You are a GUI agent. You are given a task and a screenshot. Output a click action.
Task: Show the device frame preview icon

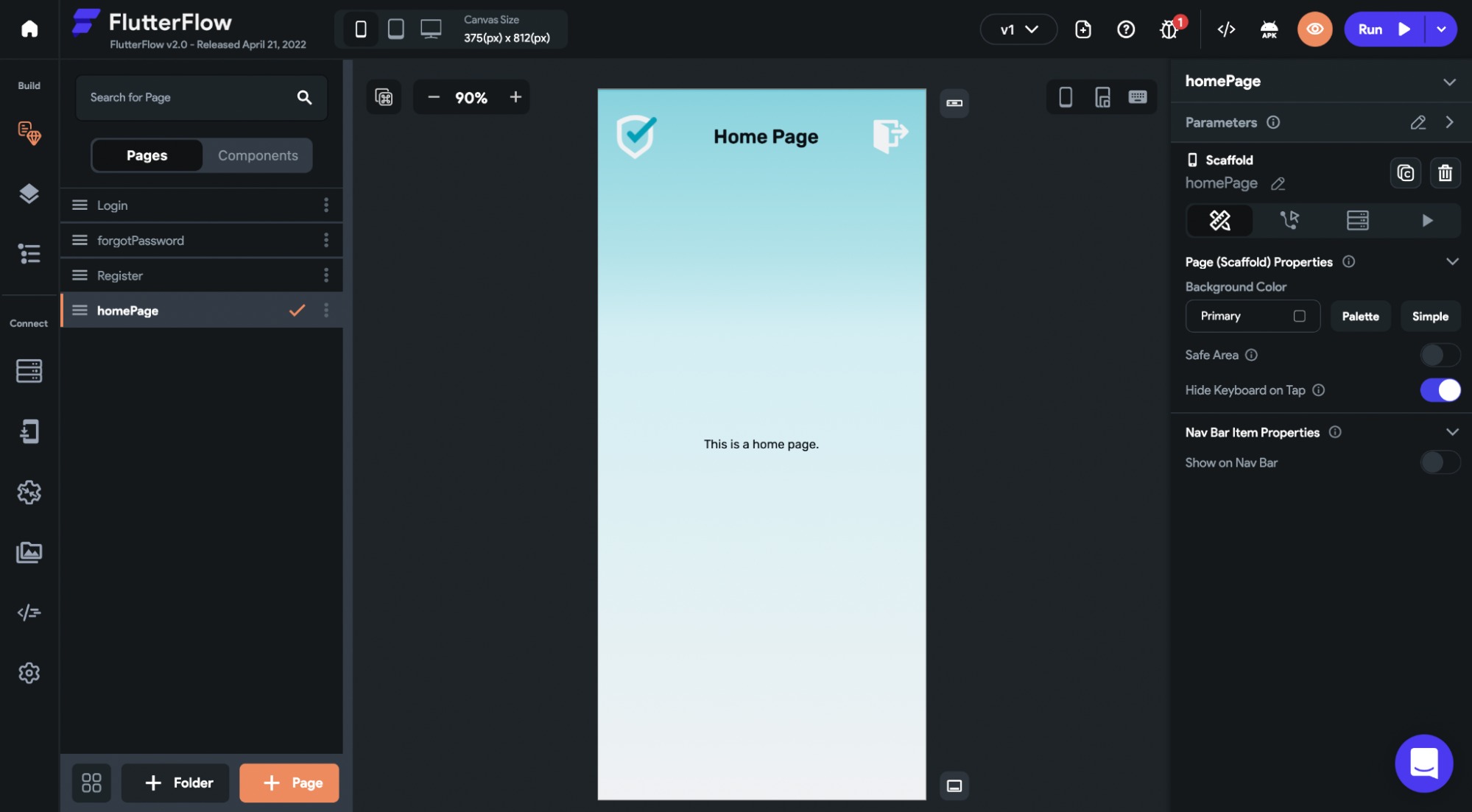(x=1066, y=97)
